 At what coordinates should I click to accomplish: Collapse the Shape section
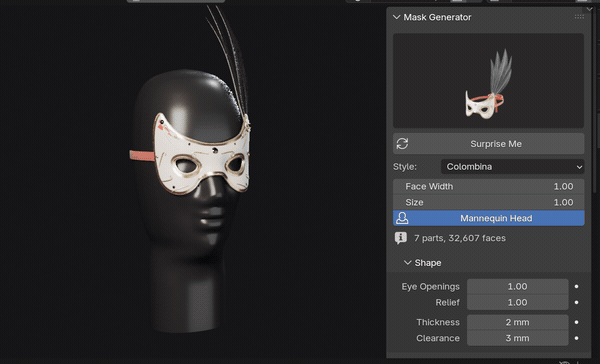click(408, 263)
